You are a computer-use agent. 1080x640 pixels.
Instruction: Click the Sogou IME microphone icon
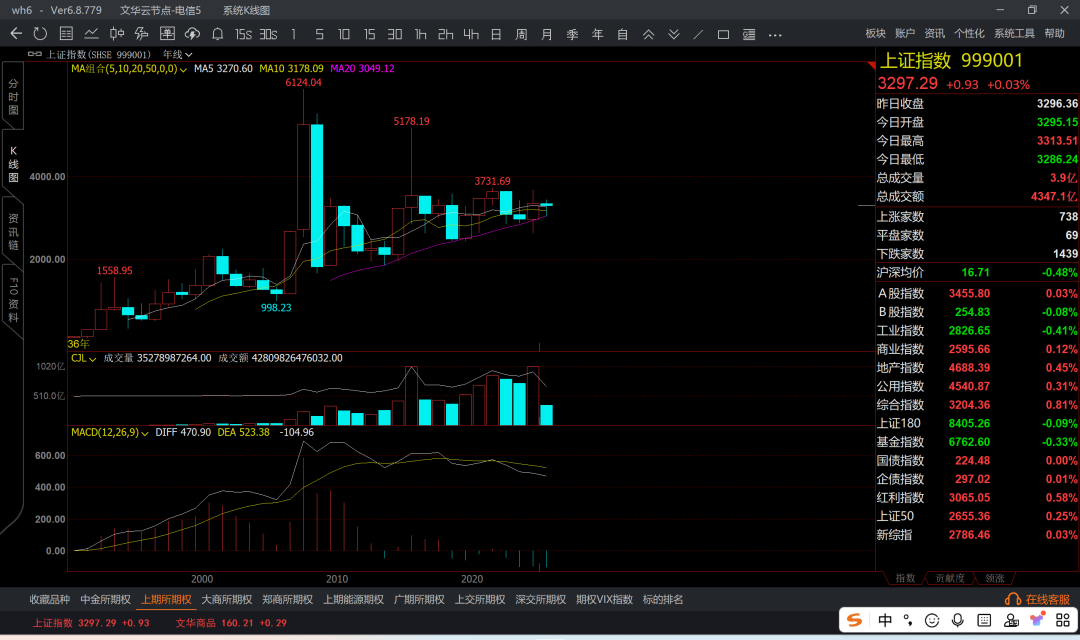pos(957,620)
